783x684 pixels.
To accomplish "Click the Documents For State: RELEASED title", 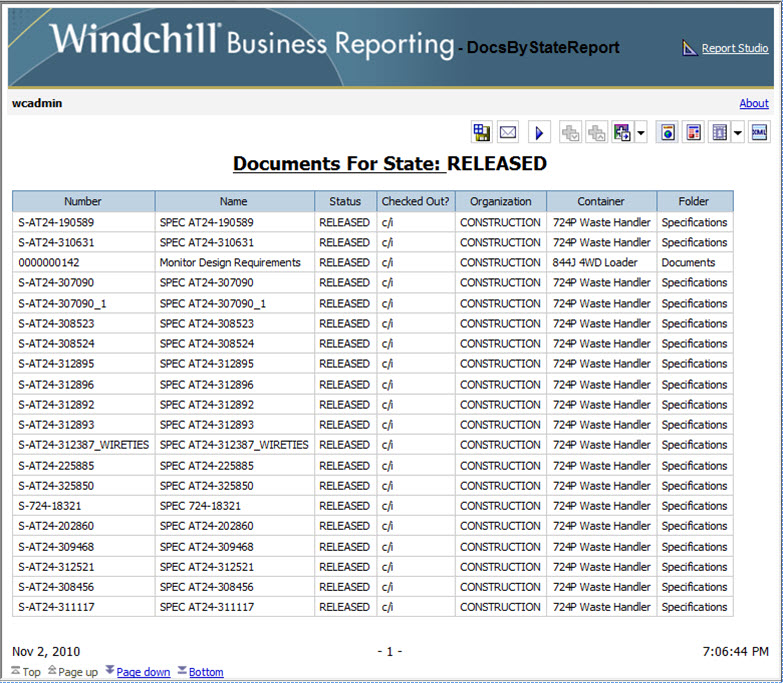I will (x=390, y=164).
